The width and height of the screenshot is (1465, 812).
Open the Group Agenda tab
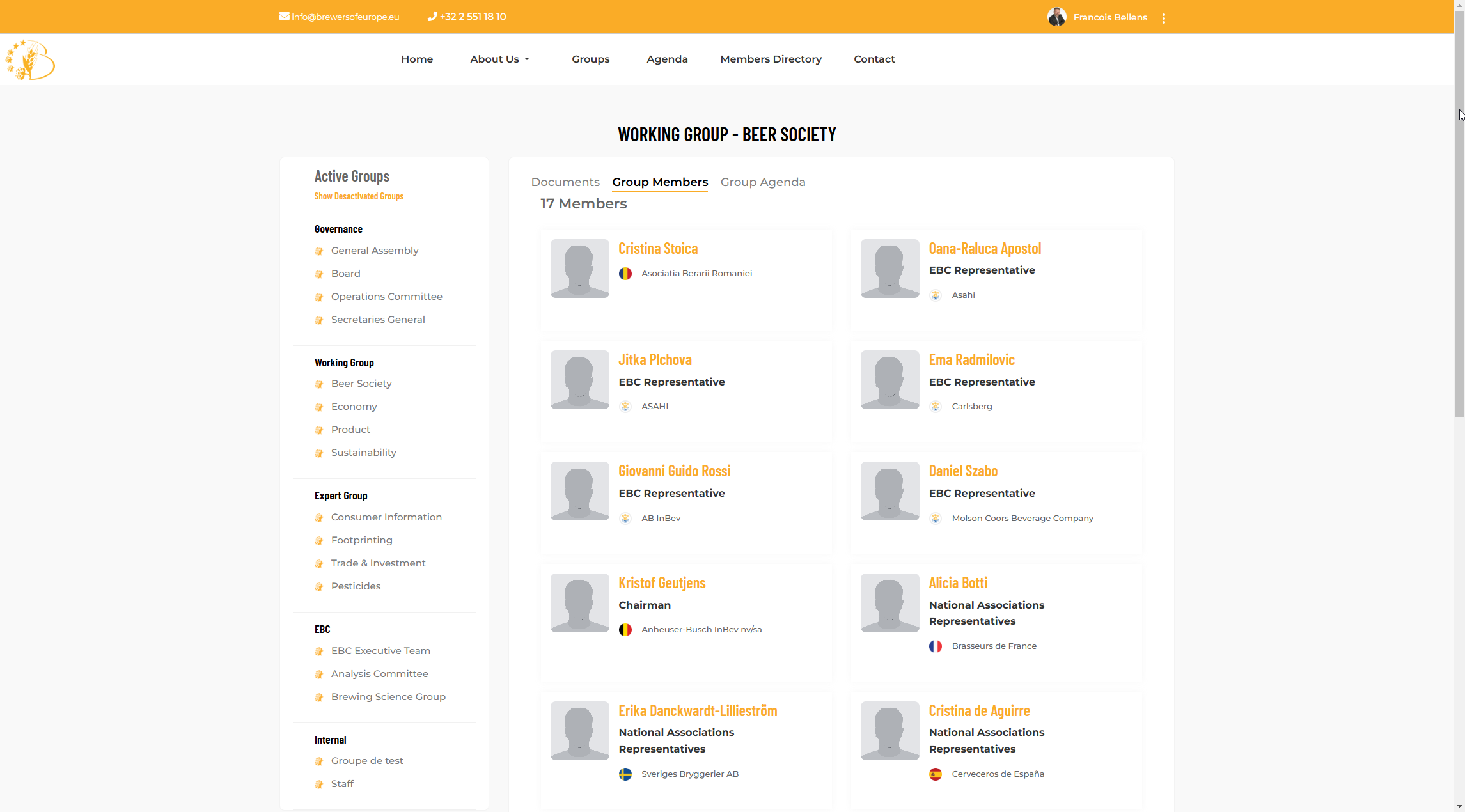[762, 182]
